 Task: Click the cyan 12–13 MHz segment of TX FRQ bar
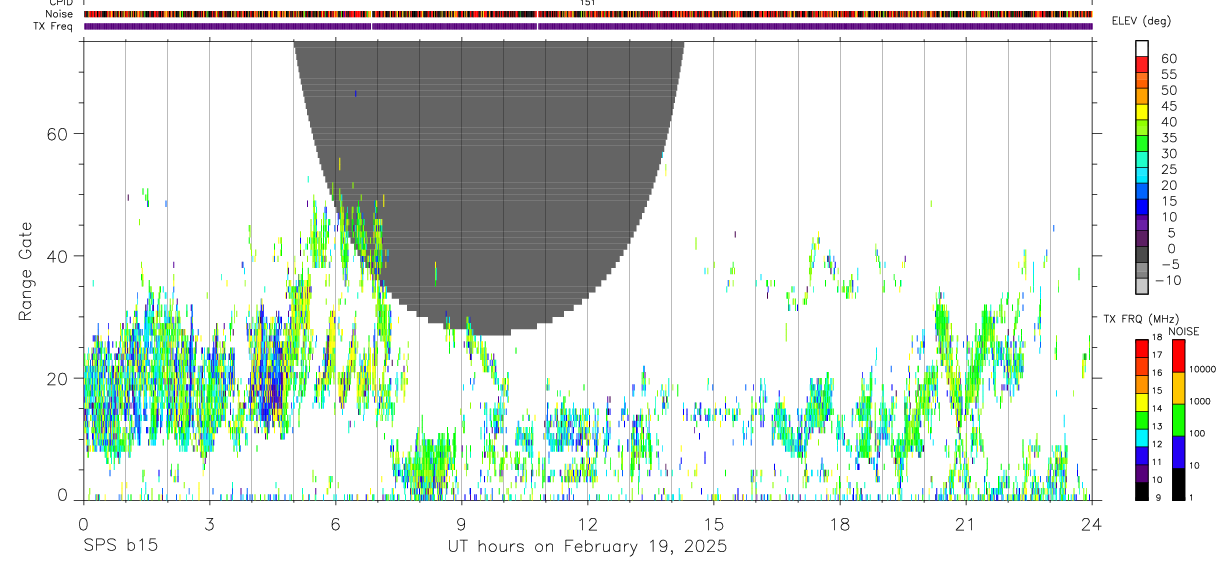coord(1142,437)
